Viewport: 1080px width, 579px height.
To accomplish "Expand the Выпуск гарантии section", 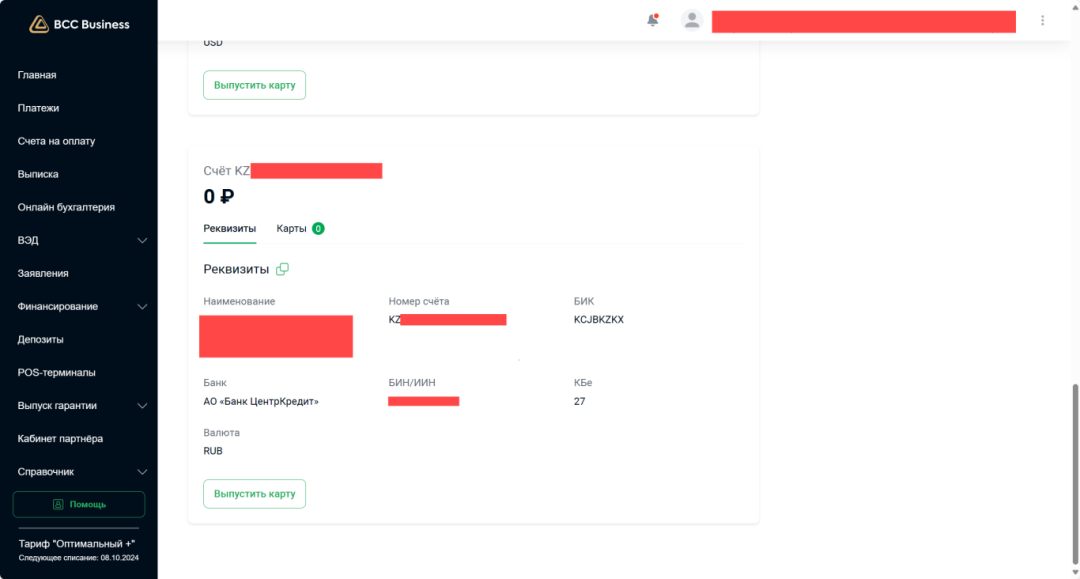I will 142,405.
